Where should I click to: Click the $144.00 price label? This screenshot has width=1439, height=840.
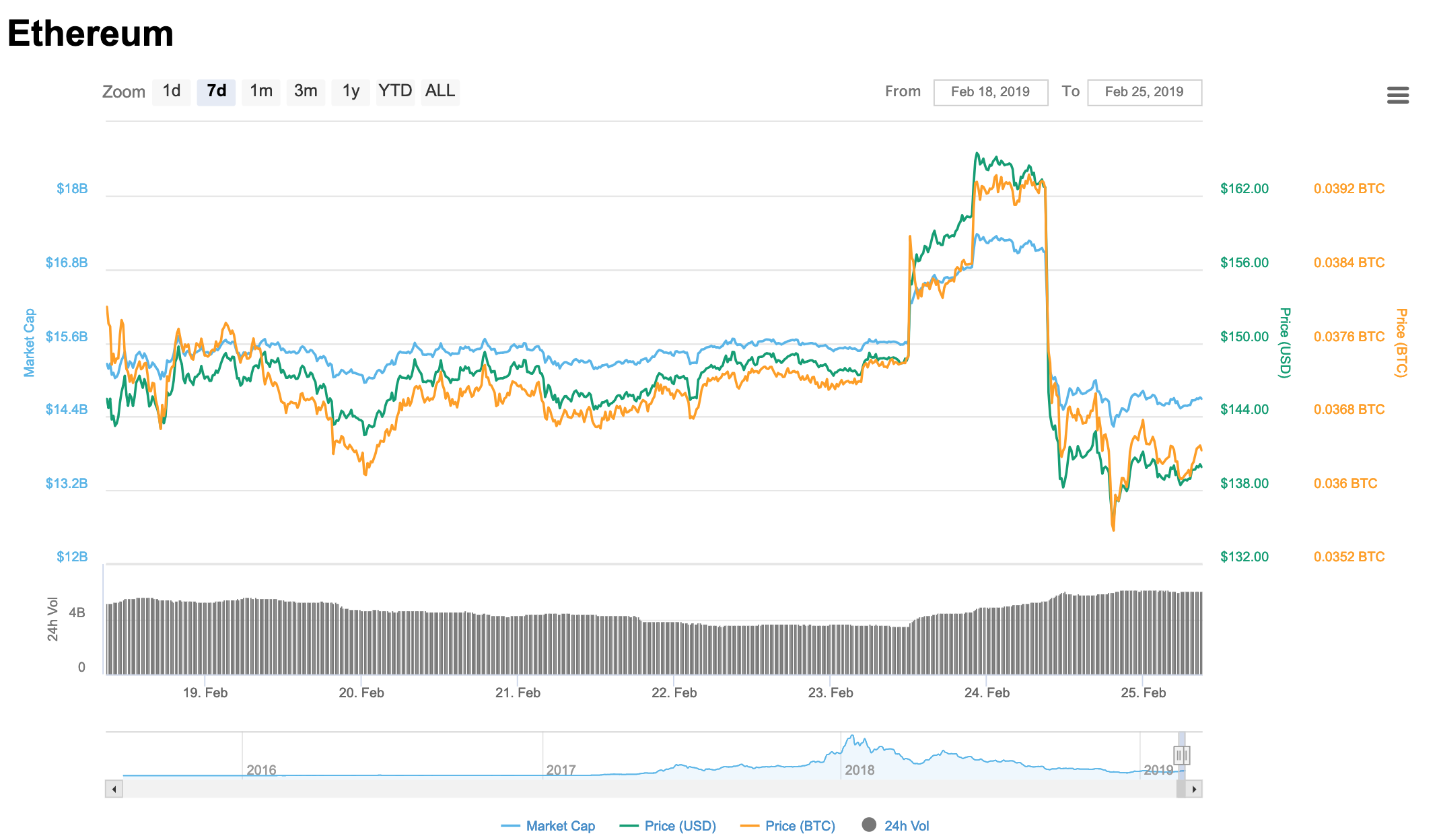[1244, 409]
